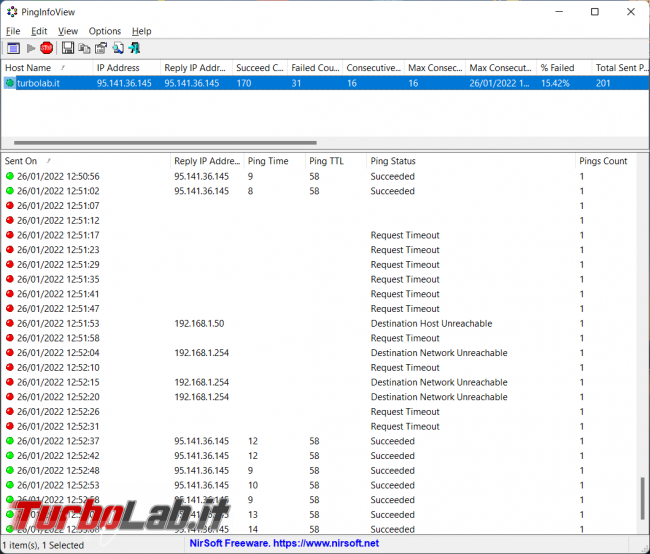Sort lower pane by Sent On header

click(x=86, y=161)
